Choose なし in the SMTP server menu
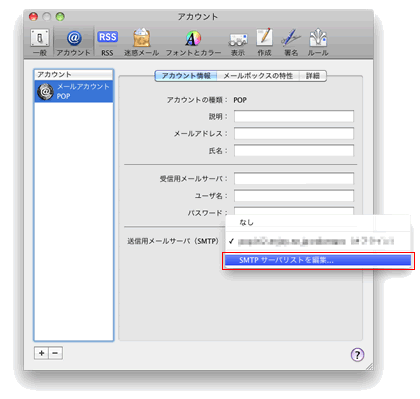The image size is (420, 399). (318, 222)
